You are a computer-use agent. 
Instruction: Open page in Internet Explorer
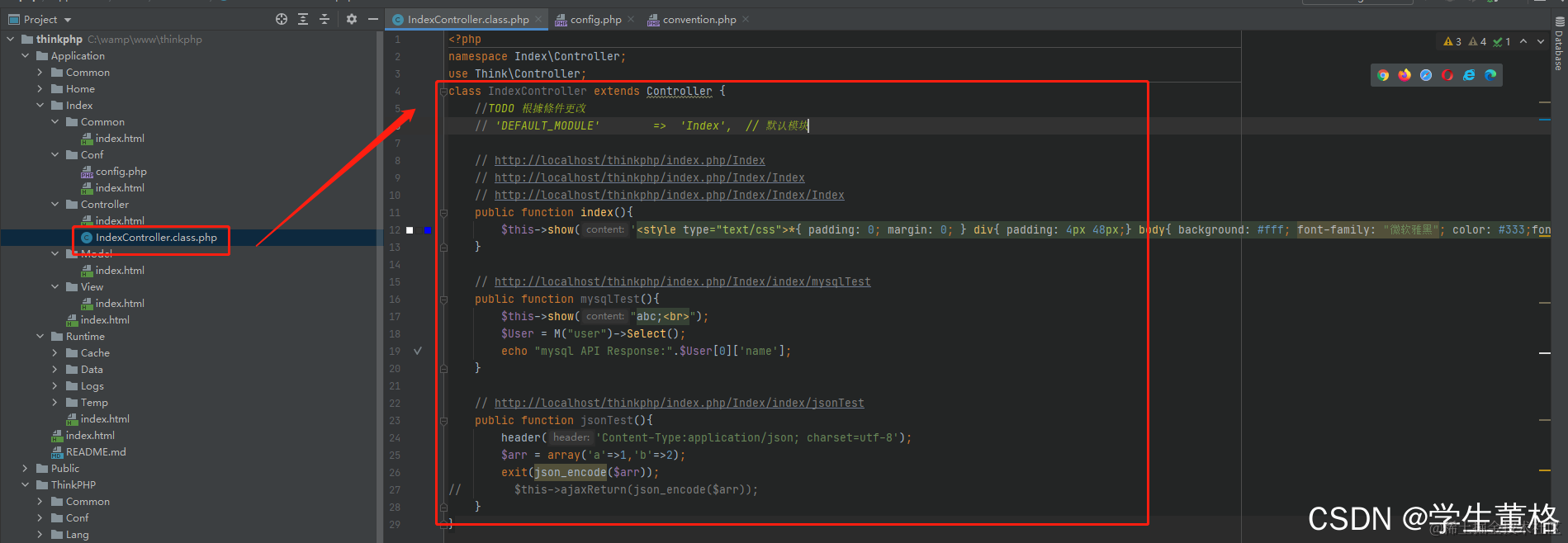[1469, 75]
